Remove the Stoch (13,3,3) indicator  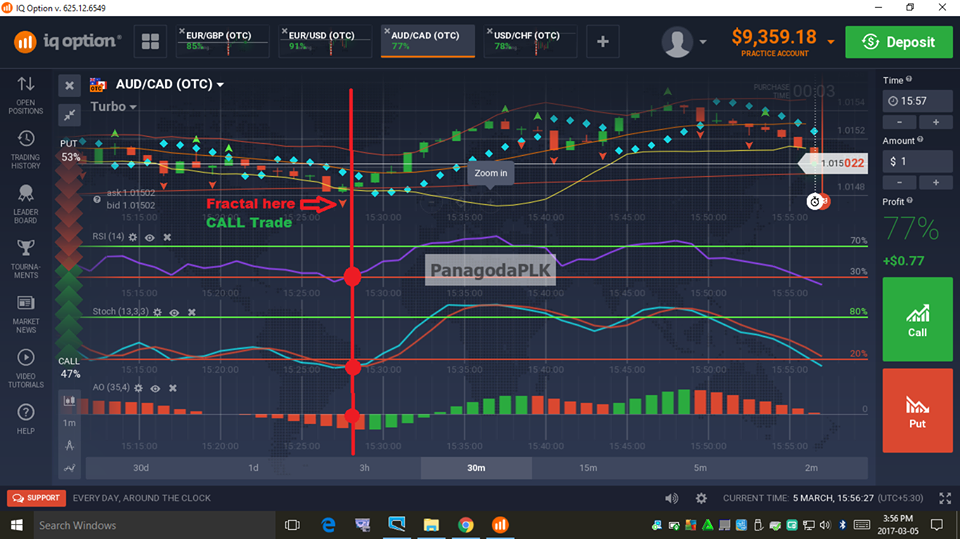click(192, 312)
